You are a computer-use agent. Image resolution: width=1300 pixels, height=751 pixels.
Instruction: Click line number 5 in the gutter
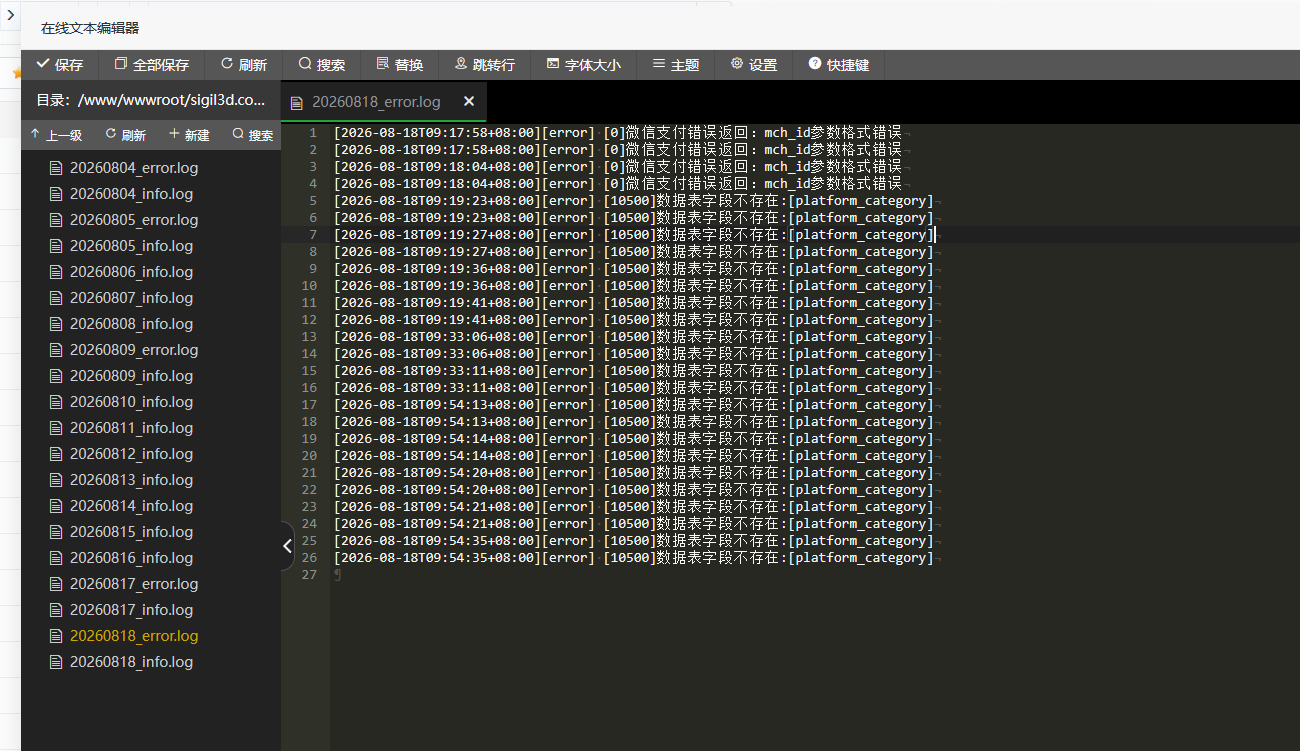(313, 201)
